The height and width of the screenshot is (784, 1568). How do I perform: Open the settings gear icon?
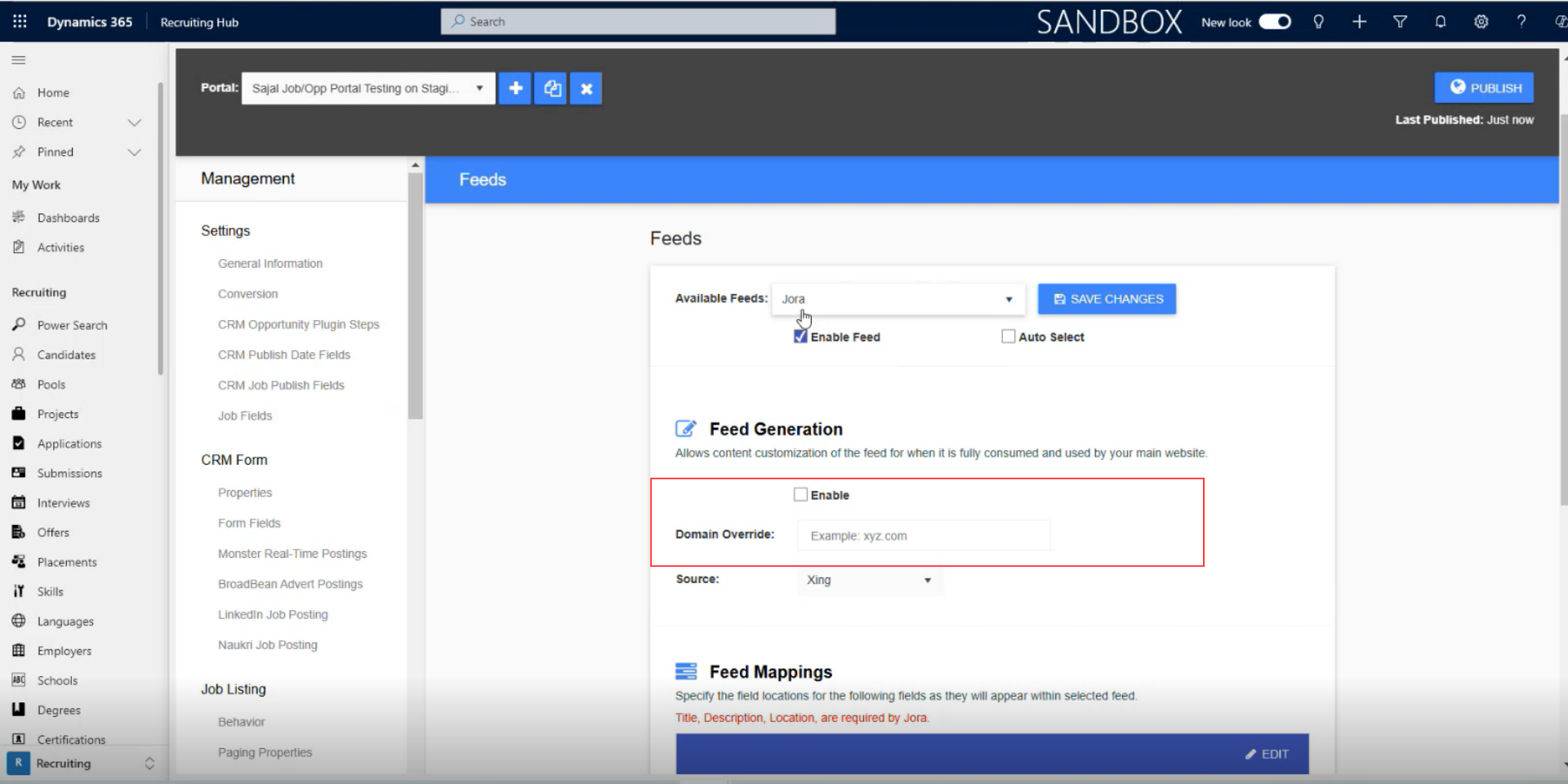(1481, 22)
